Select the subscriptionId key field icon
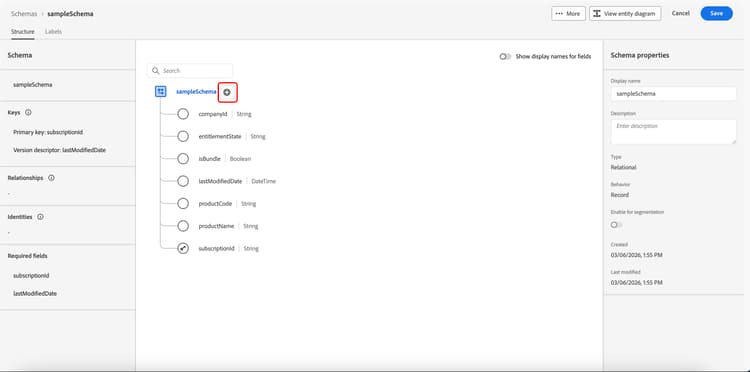This screenshot has height=372, width=750. tap(183, 248)
